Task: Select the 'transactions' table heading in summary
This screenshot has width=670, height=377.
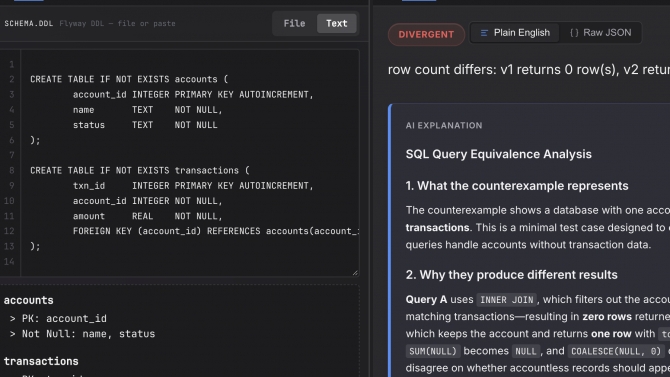Action: pyautogui.click(x=41, y=362)
